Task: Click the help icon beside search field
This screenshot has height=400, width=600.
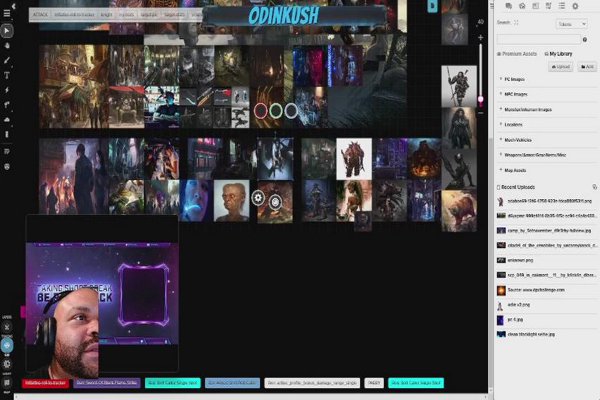Action: pos(585,39)
